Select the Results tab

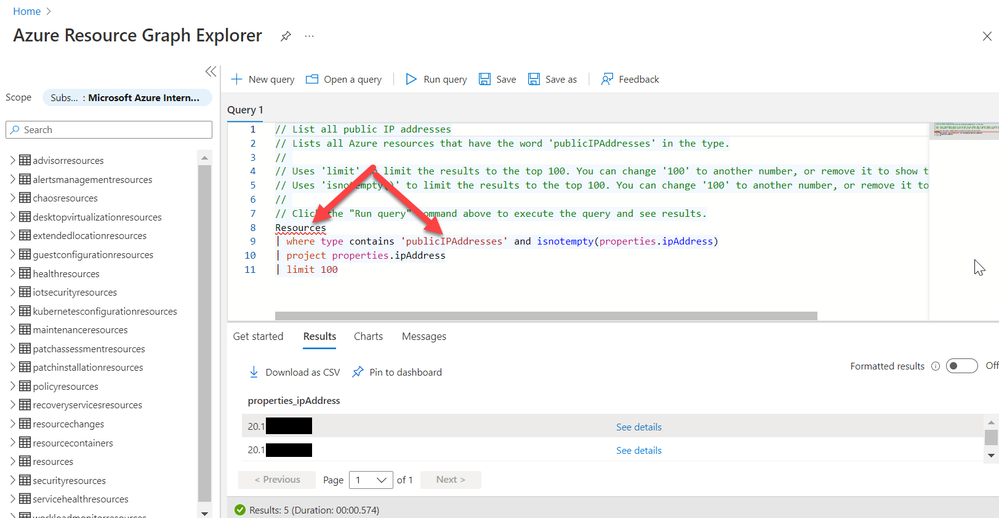(319, 336)
